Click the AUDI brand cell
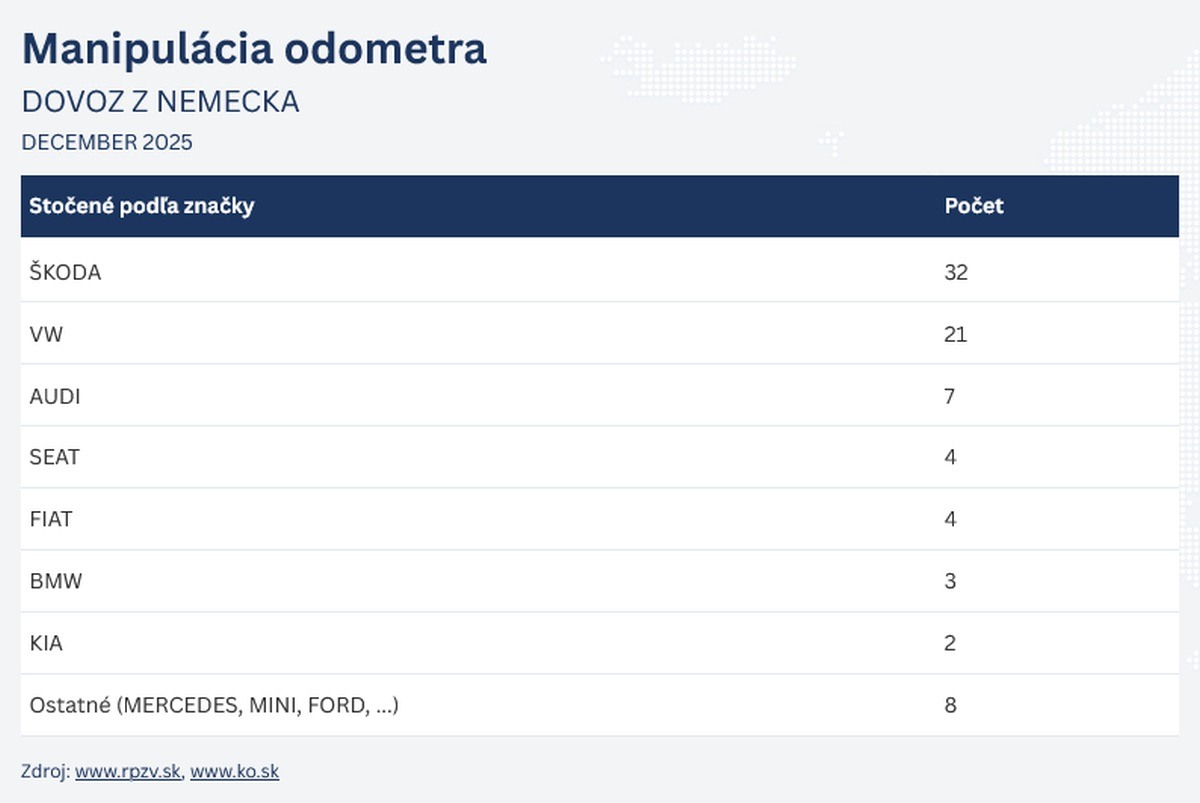 point(55,396)
